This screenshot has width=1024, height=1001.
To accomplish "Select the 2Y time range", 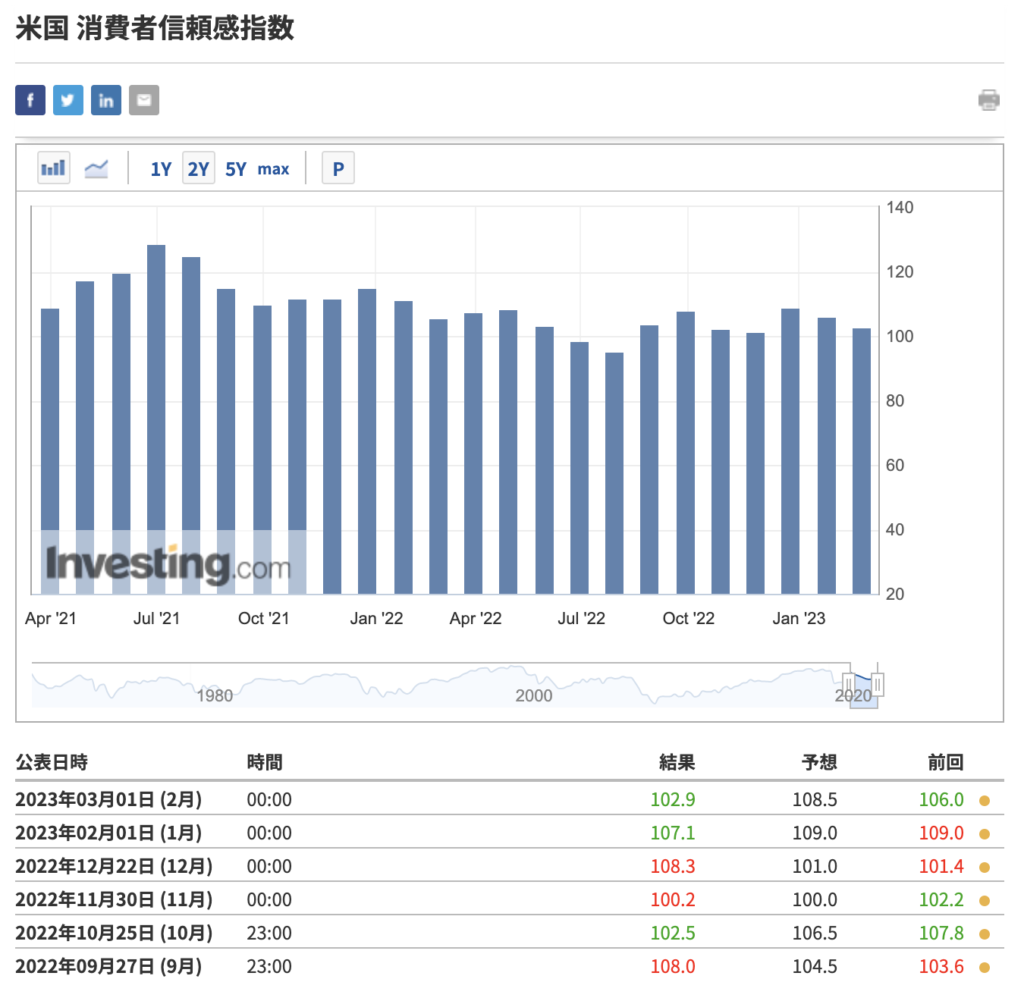I will click(199, 168).
